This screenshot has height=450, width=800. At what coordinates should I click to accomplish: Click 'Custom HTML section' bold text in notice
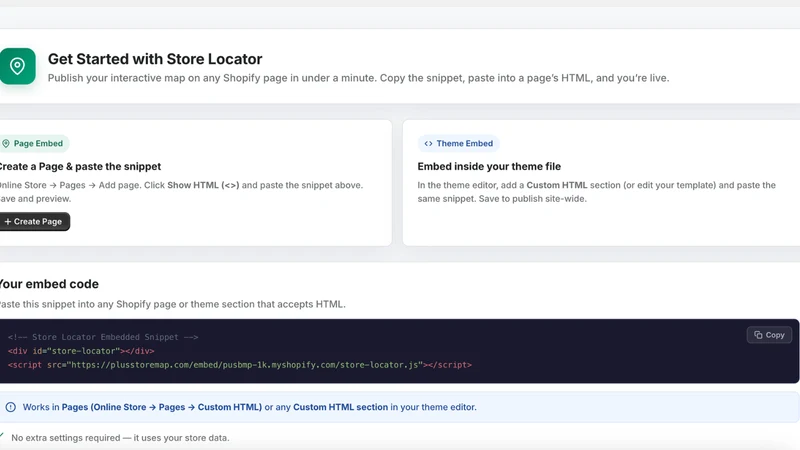click(340, 407)
